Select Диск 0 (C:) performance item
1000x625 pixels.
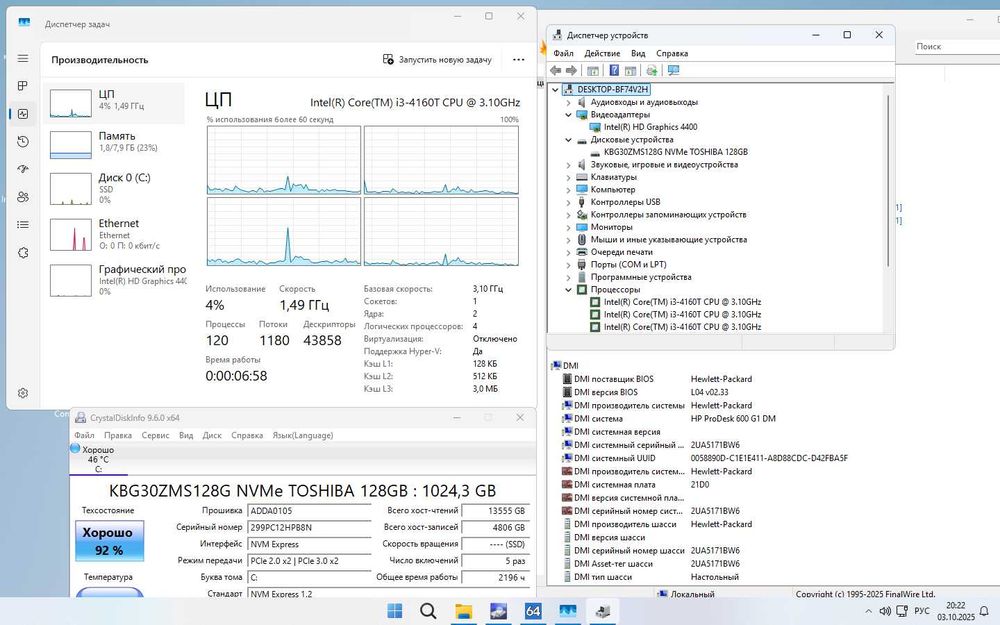(114, 188)
